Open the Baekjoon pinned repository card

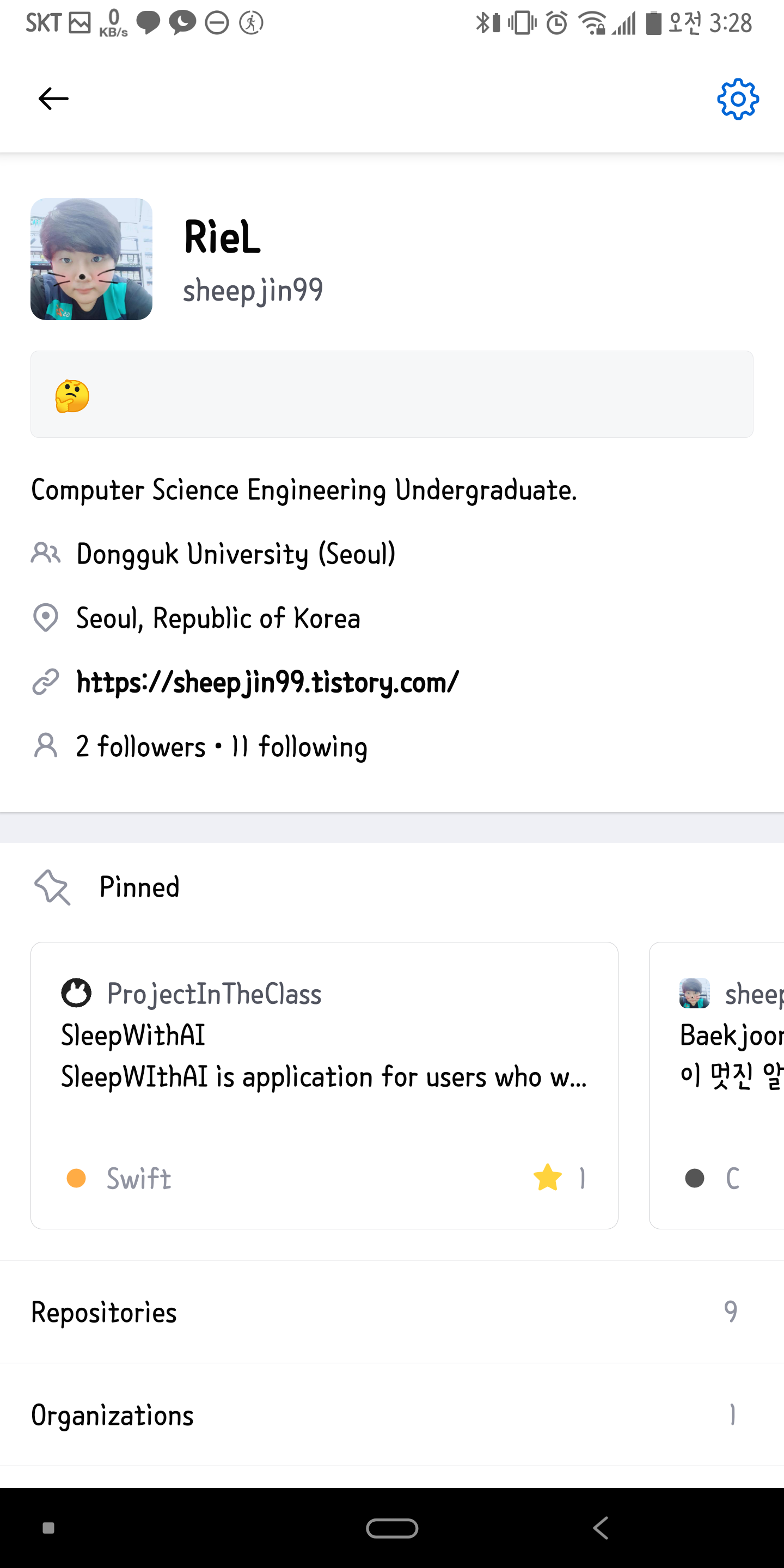[716, 1085]
